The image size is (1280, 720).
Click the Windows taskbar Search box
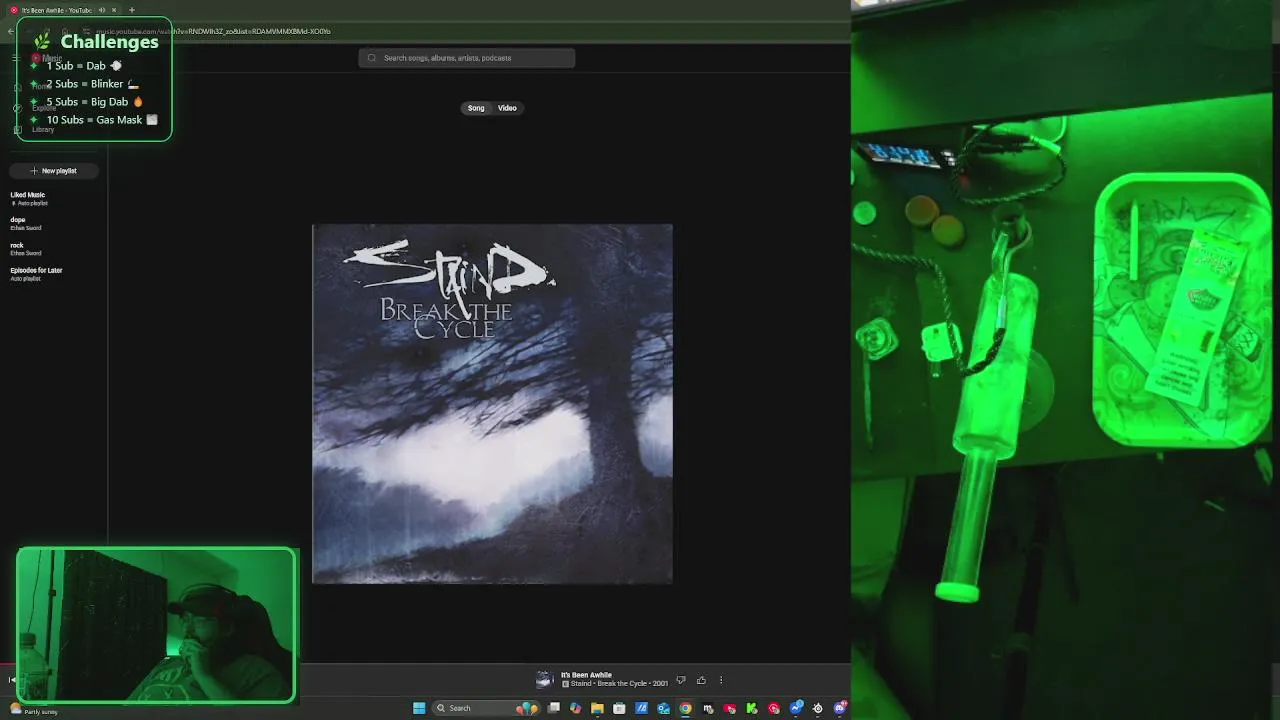tap(485, 708)
